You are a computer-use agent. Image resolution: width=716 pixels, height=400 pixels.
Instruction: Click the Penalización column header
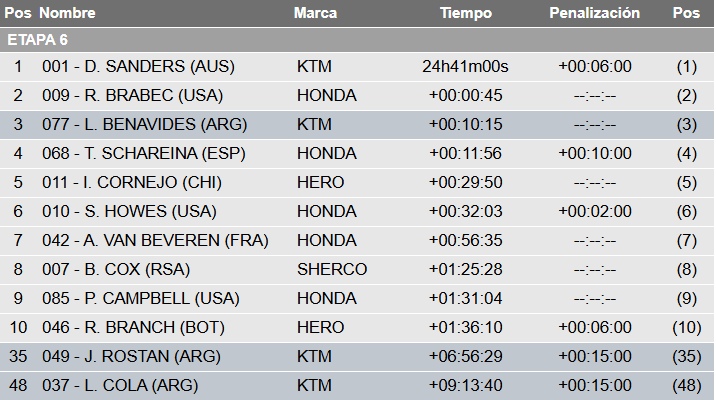(594, 14)
